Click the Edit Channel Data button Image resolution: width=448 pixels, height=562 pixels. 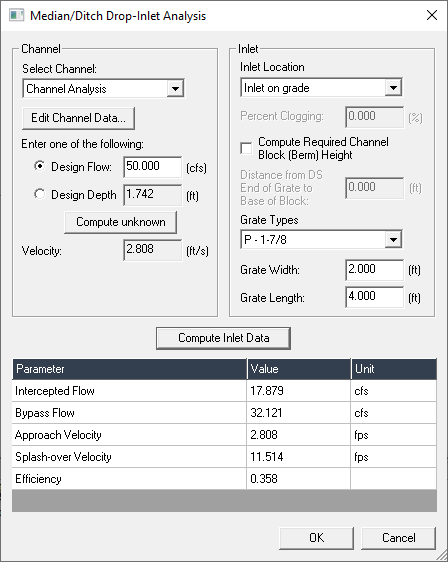[78, 118]
